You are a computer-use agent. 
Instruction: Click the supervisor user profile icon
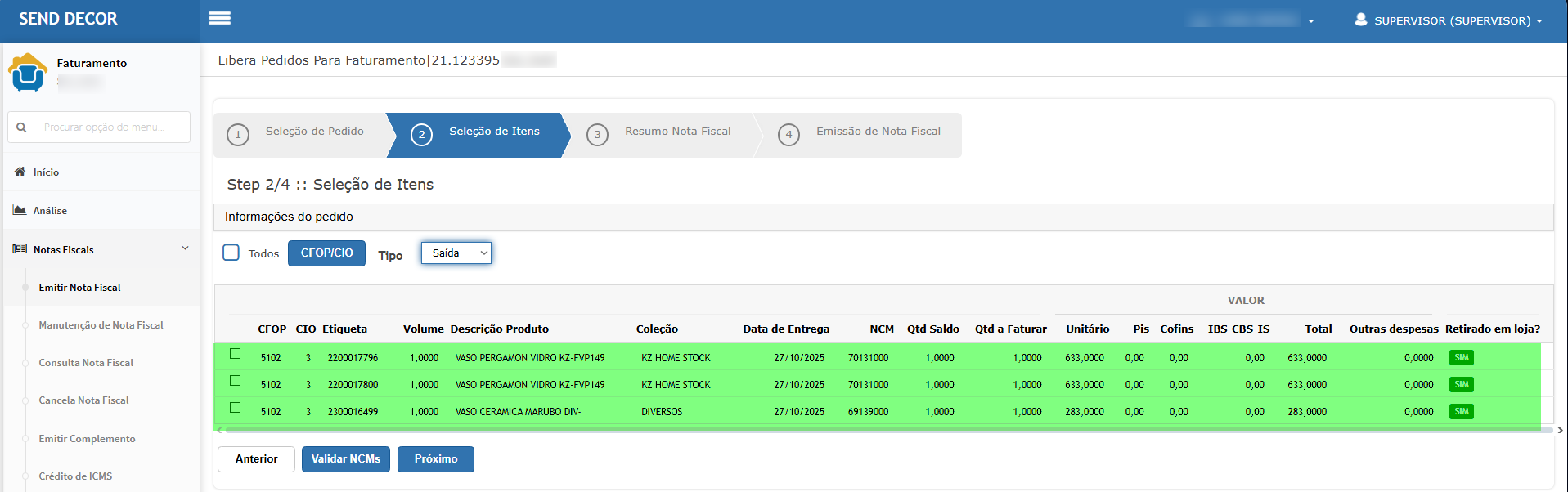coord(1360,20)
